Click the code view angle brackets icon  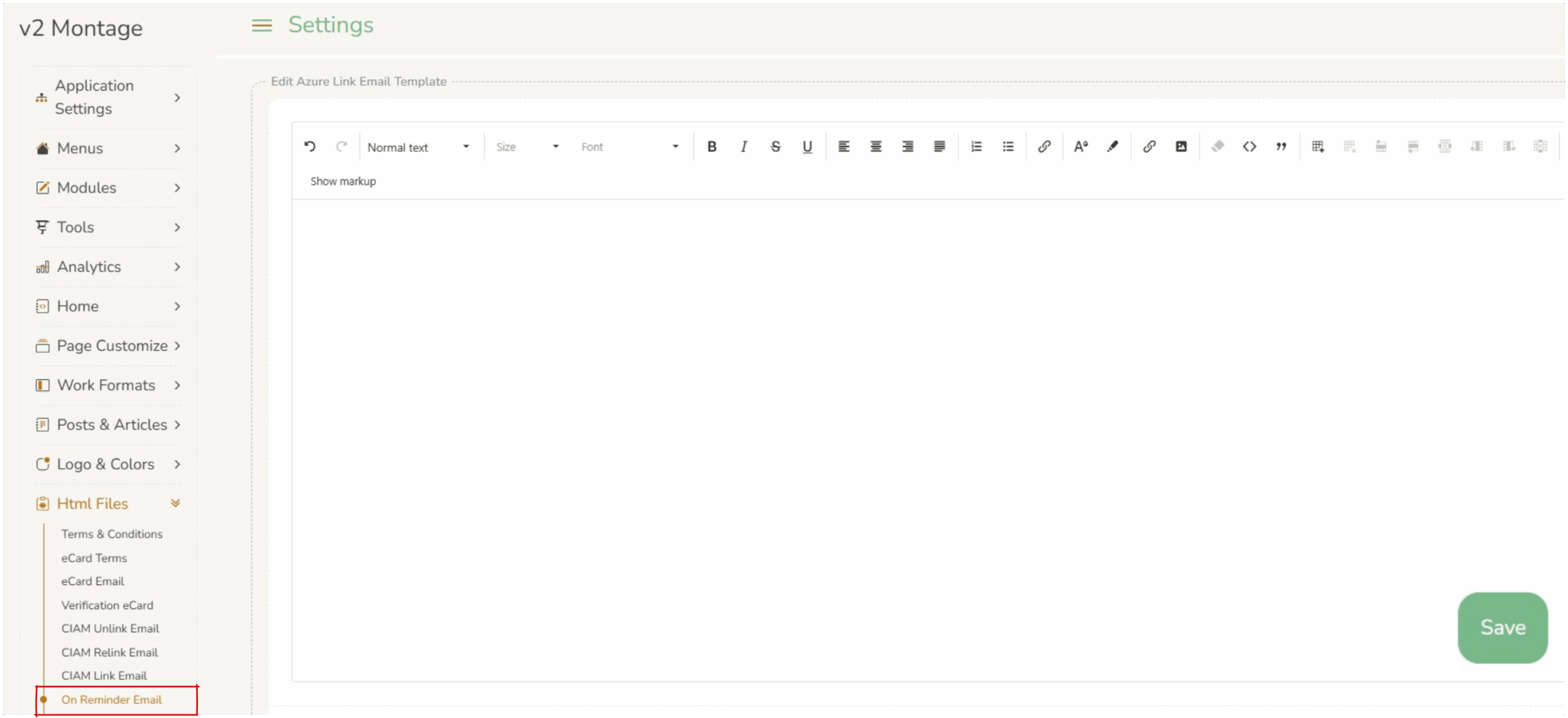[1249, 146]
